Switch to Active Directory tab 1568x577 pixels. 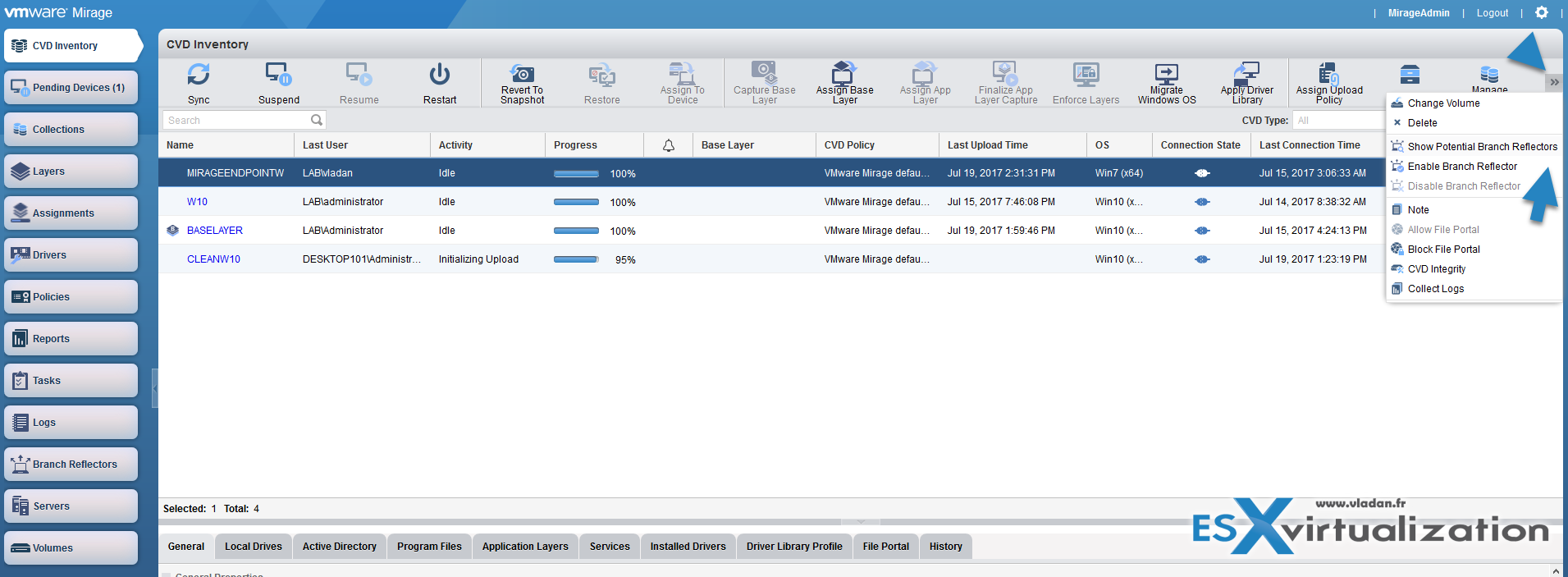340,547
